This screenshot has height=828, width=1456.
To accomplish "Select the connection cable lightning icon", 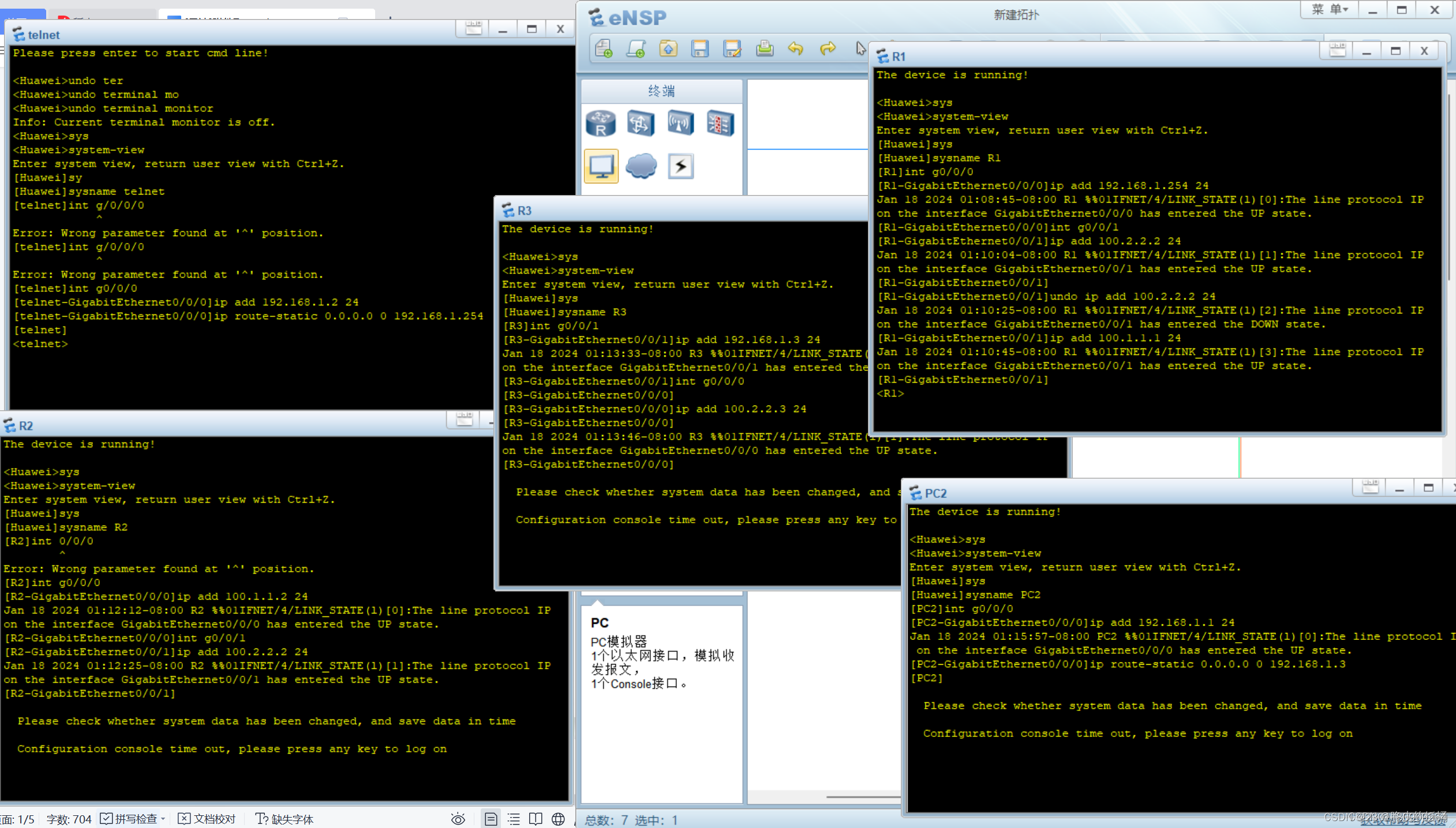I will pos(680,166).
